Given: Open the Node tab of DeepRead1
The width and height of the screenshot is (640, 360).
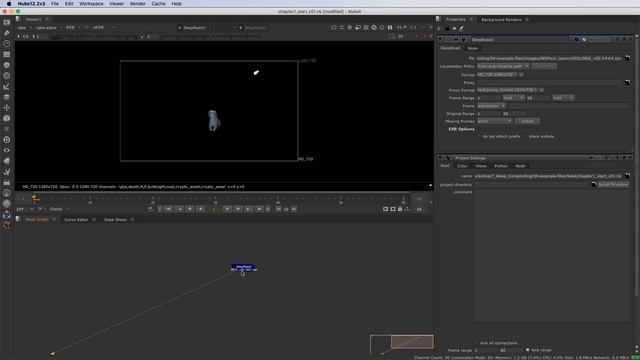Looking at the screenshot, I should [473, 48].
